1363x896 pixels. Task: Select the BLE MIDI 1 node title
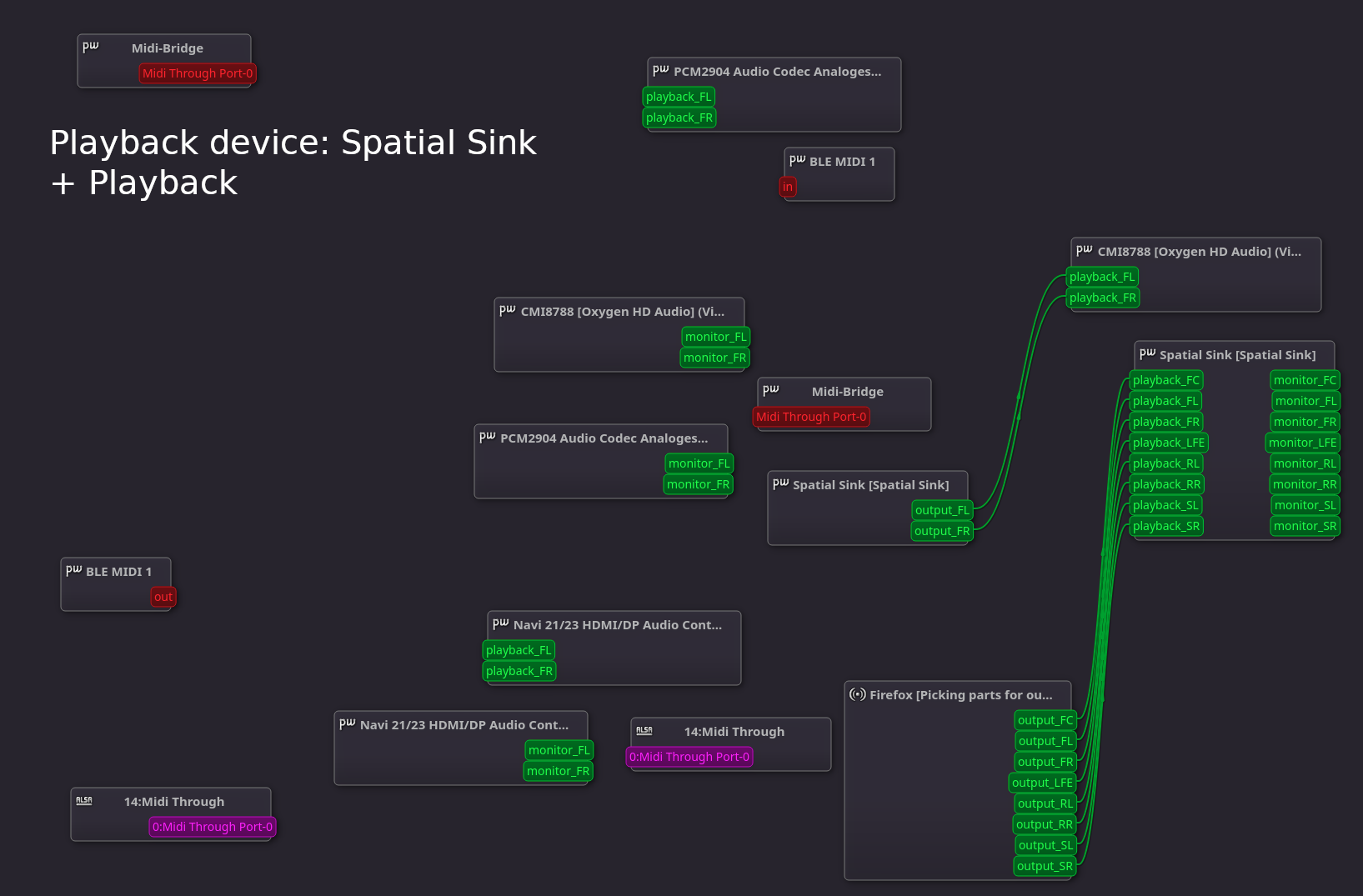119,572
